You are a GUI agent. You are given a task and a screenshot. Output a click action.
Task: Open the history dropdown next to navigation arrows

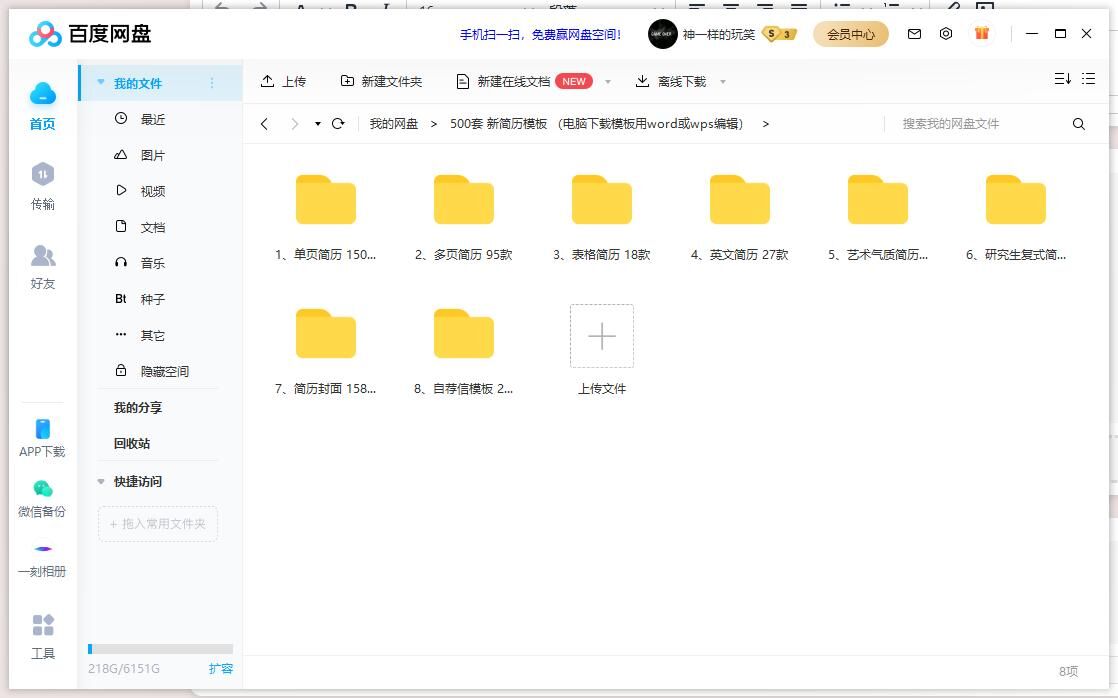coord(317,123)
